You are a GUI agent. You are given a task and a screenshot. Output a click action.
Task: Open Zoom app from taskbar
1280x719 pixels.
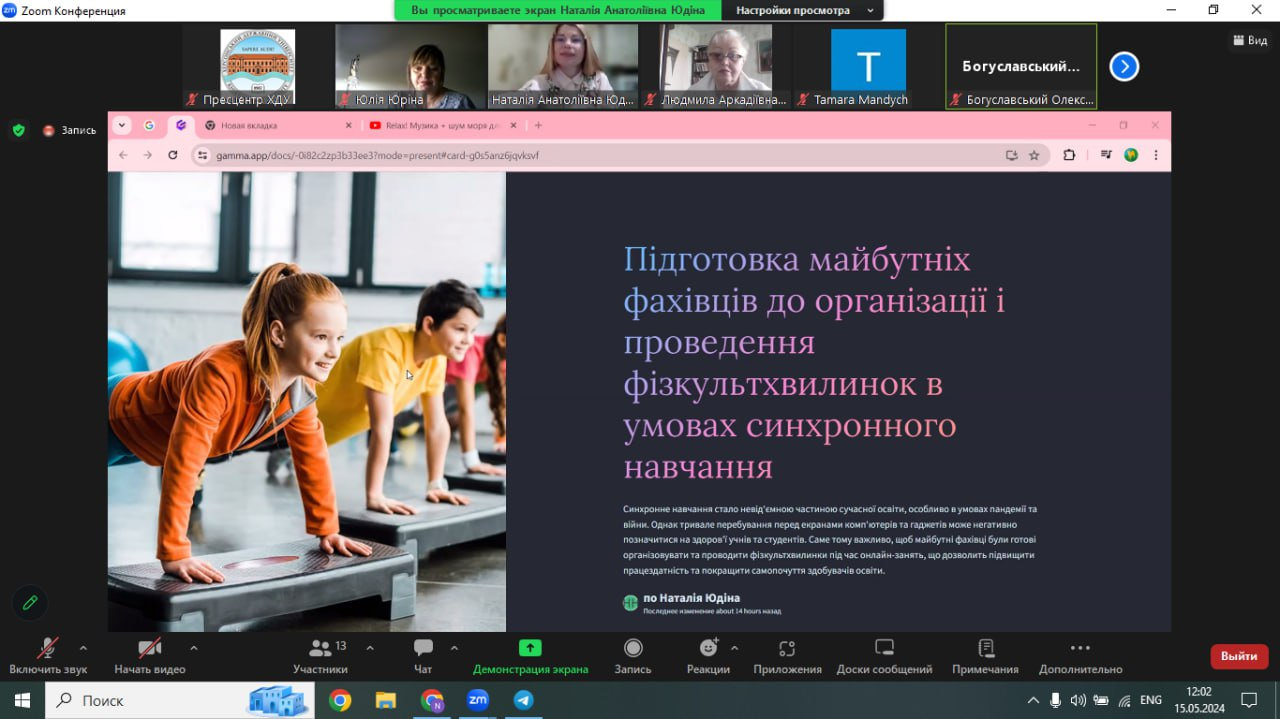coord(478,700)
